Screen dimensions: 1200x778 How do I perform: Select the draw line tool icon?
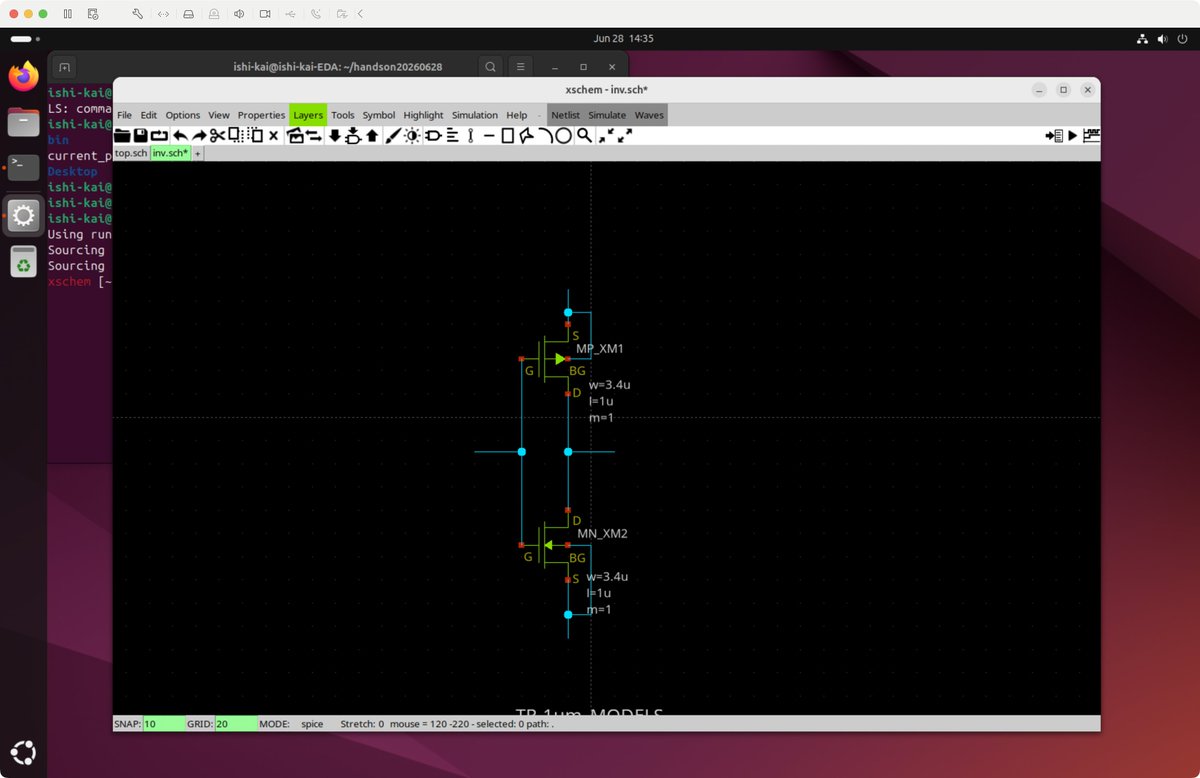tap(488, 135)
